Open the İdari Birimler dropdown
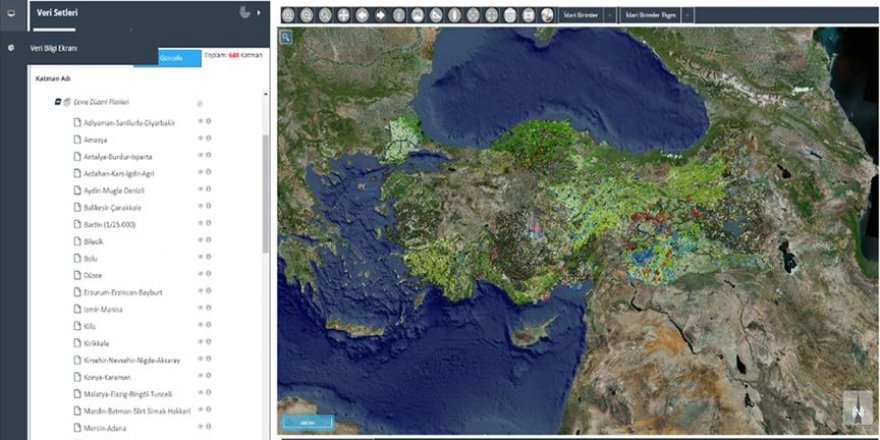The width and height of the screenshot is (880, 440). point(609,16)
